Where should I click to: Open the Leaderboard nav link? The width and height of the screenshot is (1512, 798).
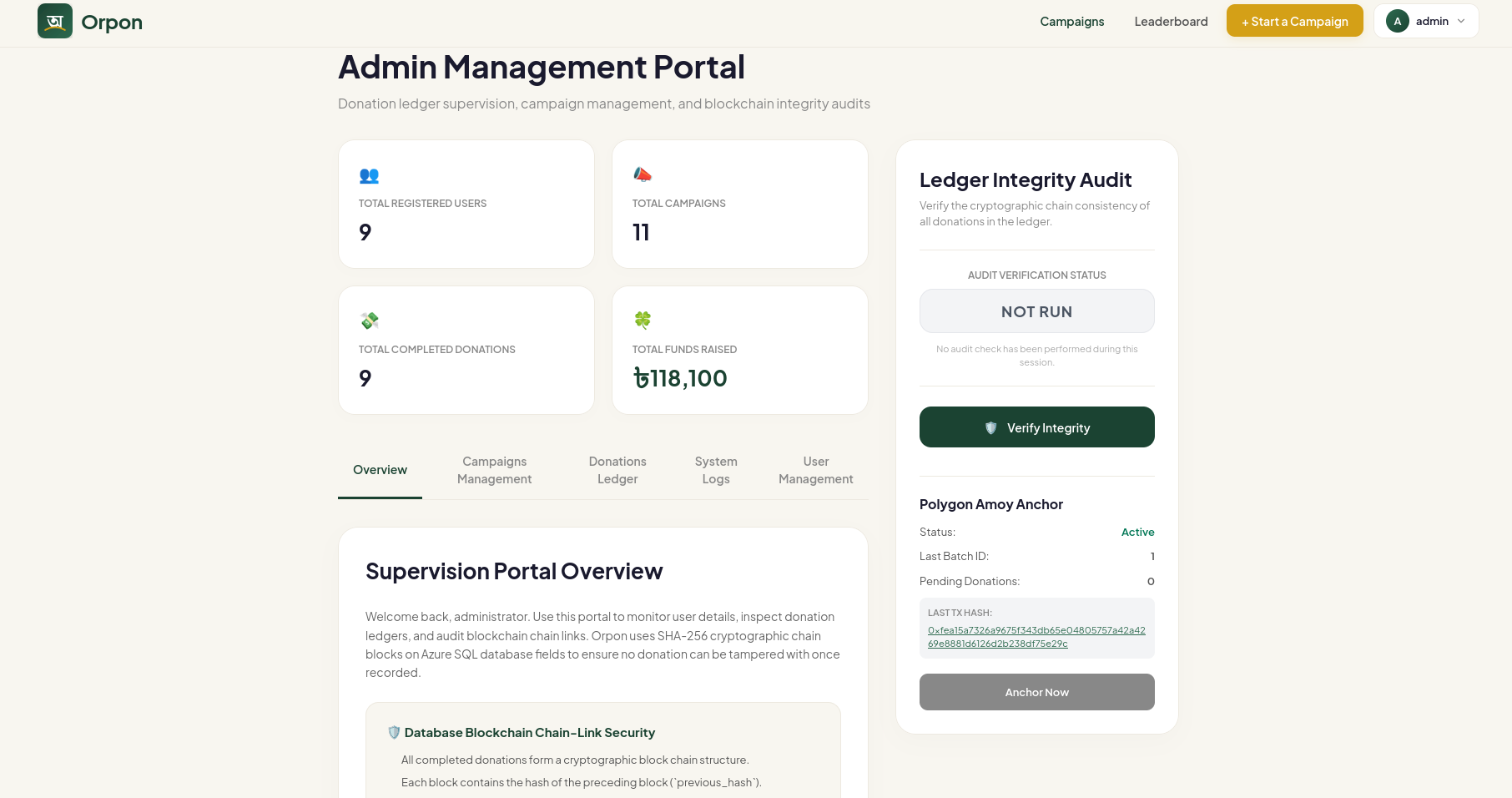click(x=1171, y=21)
